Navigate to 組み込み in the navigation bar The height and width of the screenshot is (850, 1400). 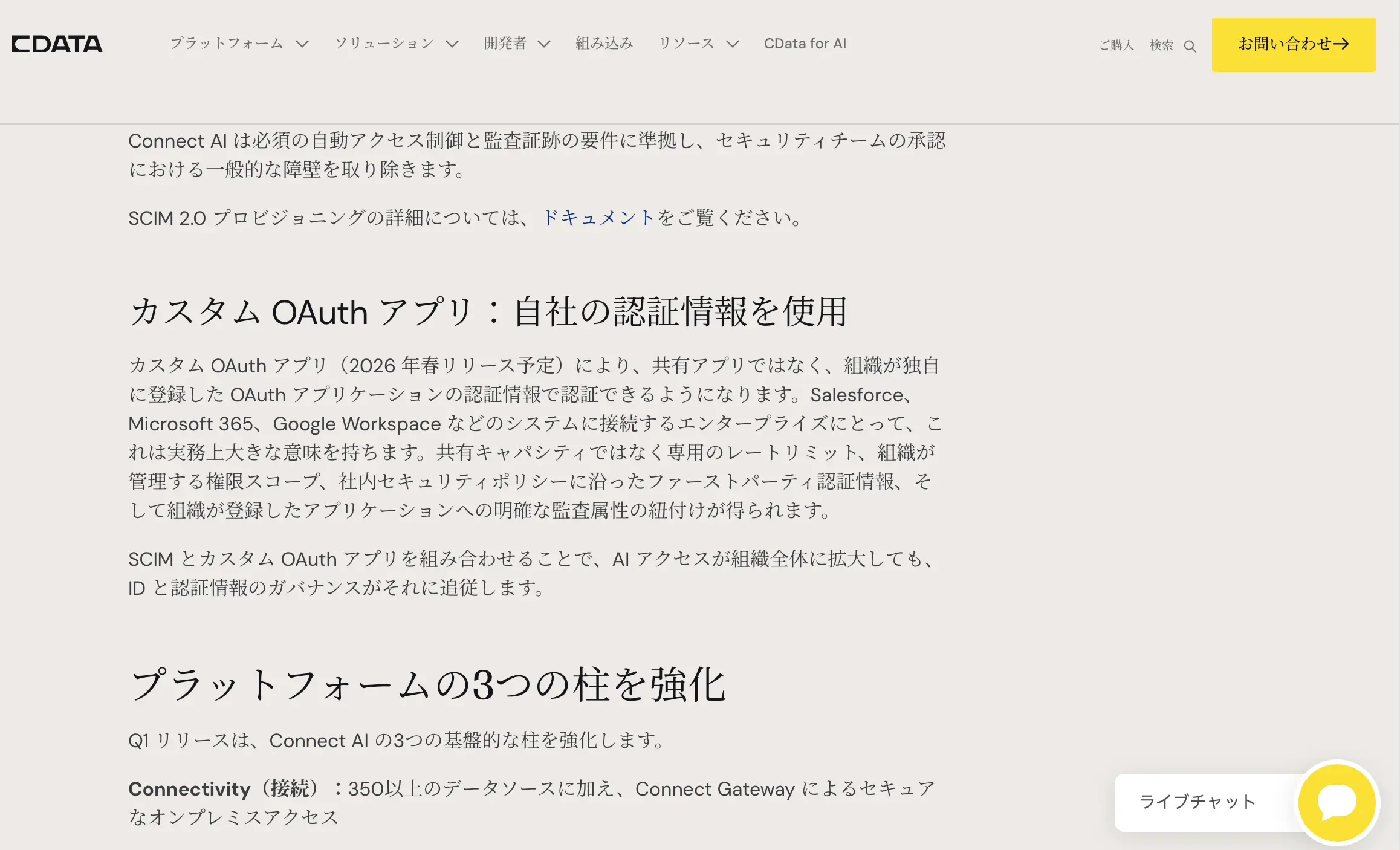point(605,44)
